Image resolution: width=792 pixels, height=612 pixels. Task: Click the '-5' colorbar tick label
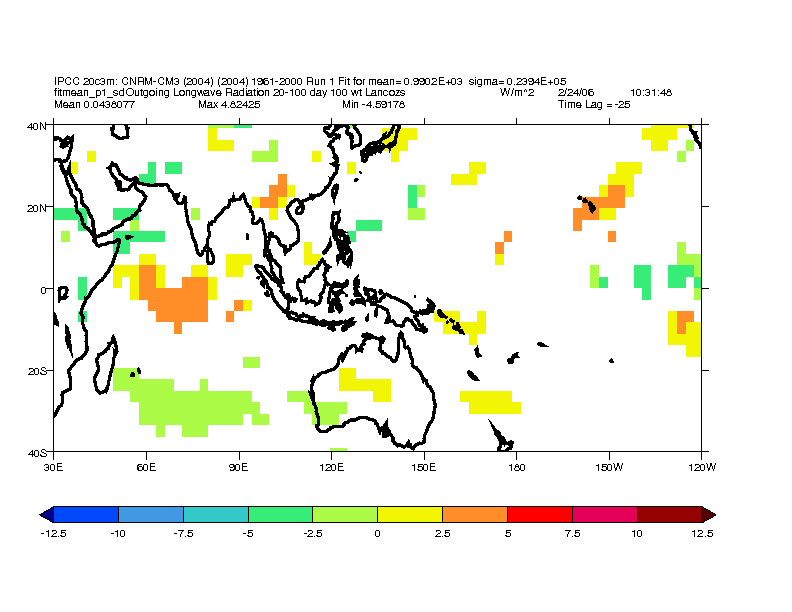pos(248,534)
